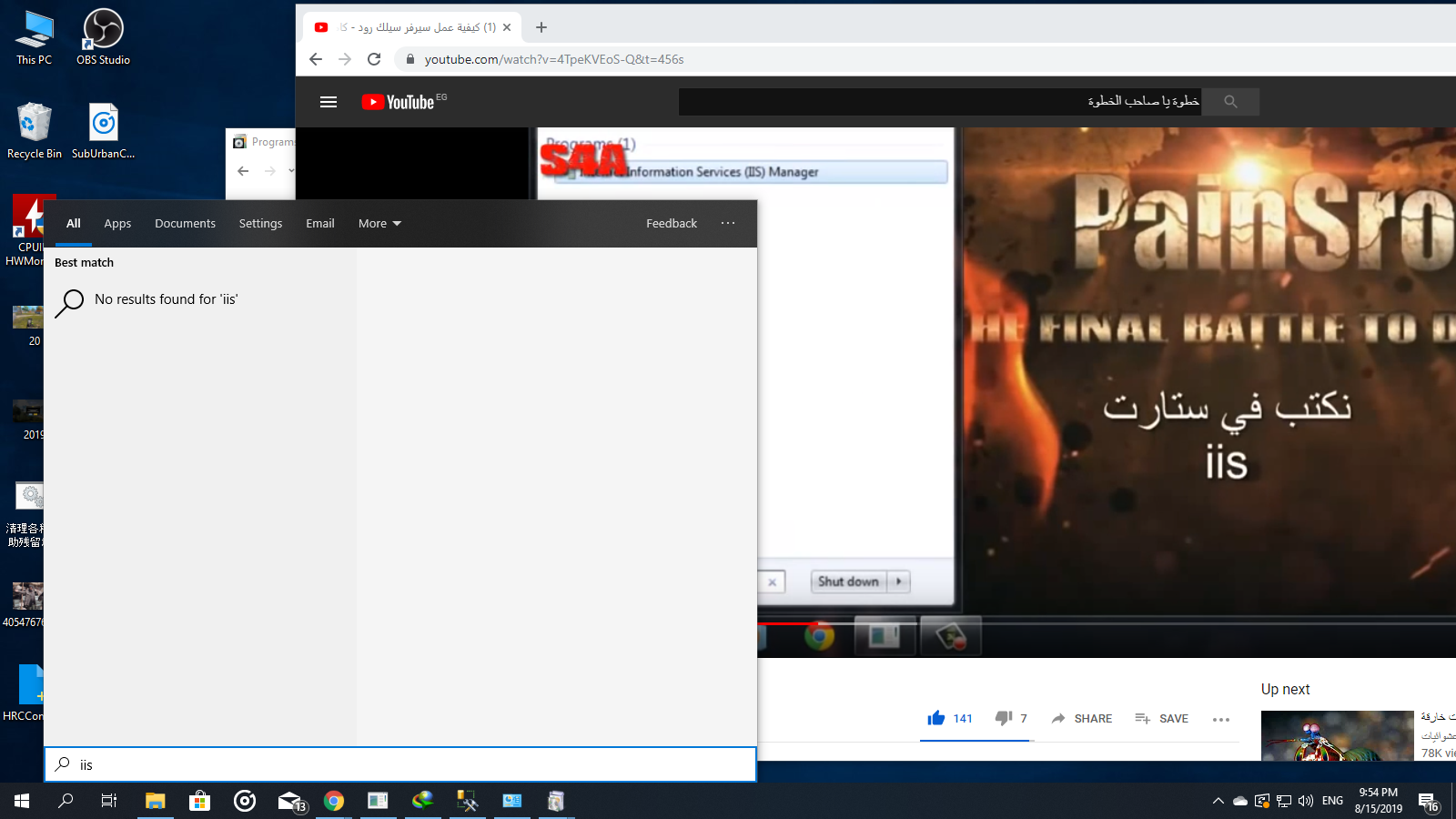The width and height of the screenshot is (1456, 819).
Task: Expand the More search filter dropdown
Action: tap(379, 223)
